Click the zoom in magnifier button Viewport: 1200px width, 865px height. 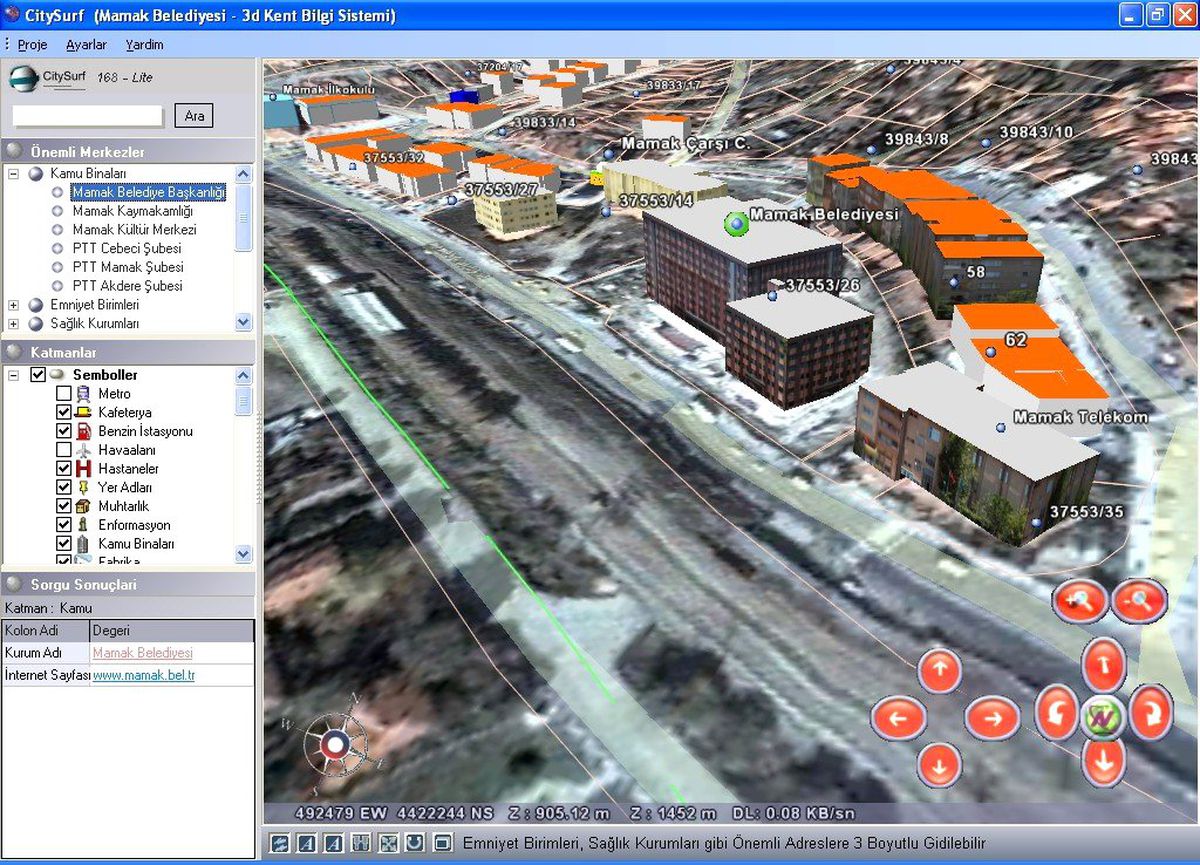point(1080,601)
